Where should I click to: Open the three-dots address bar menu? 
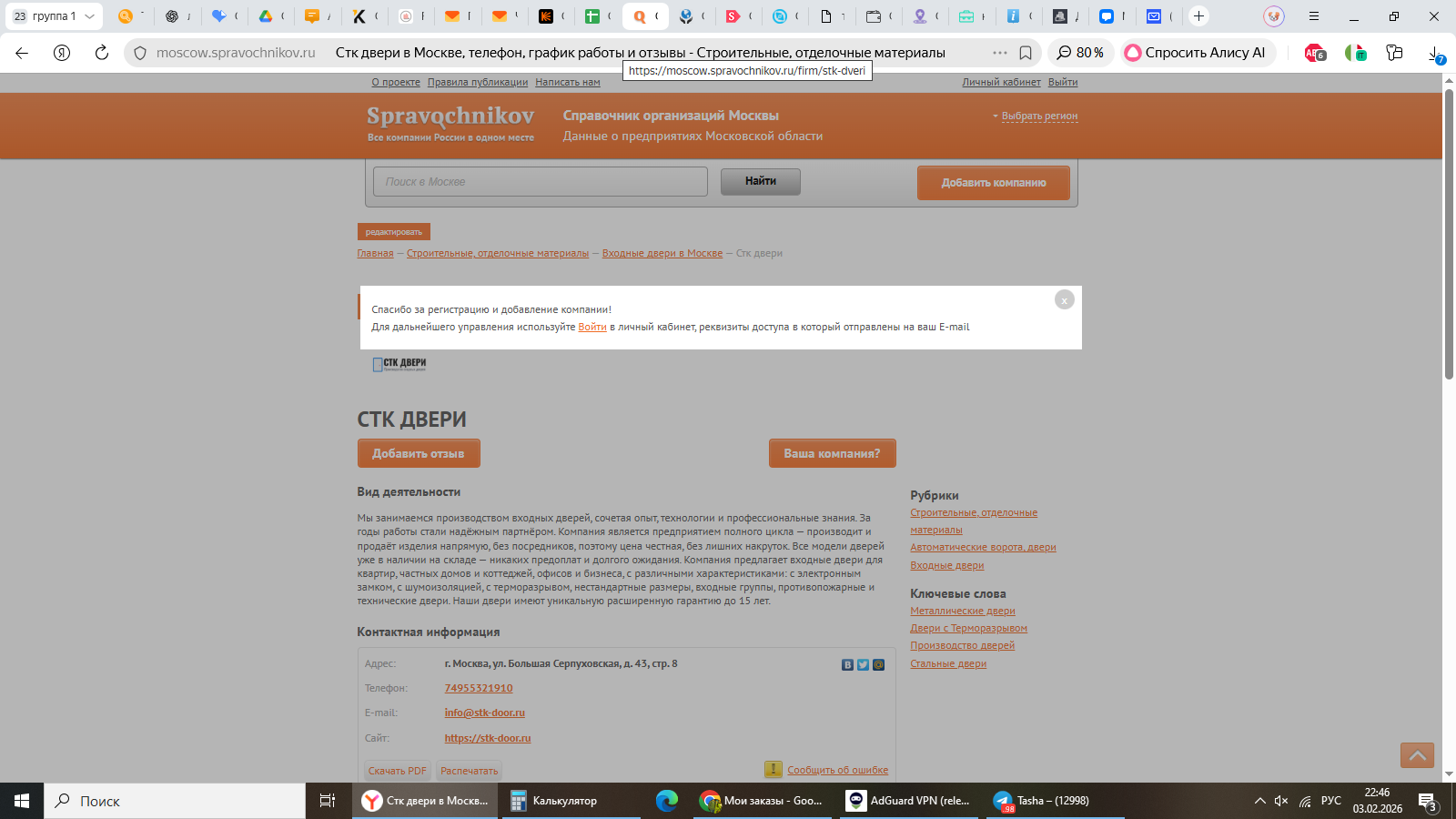coord(999,53)
